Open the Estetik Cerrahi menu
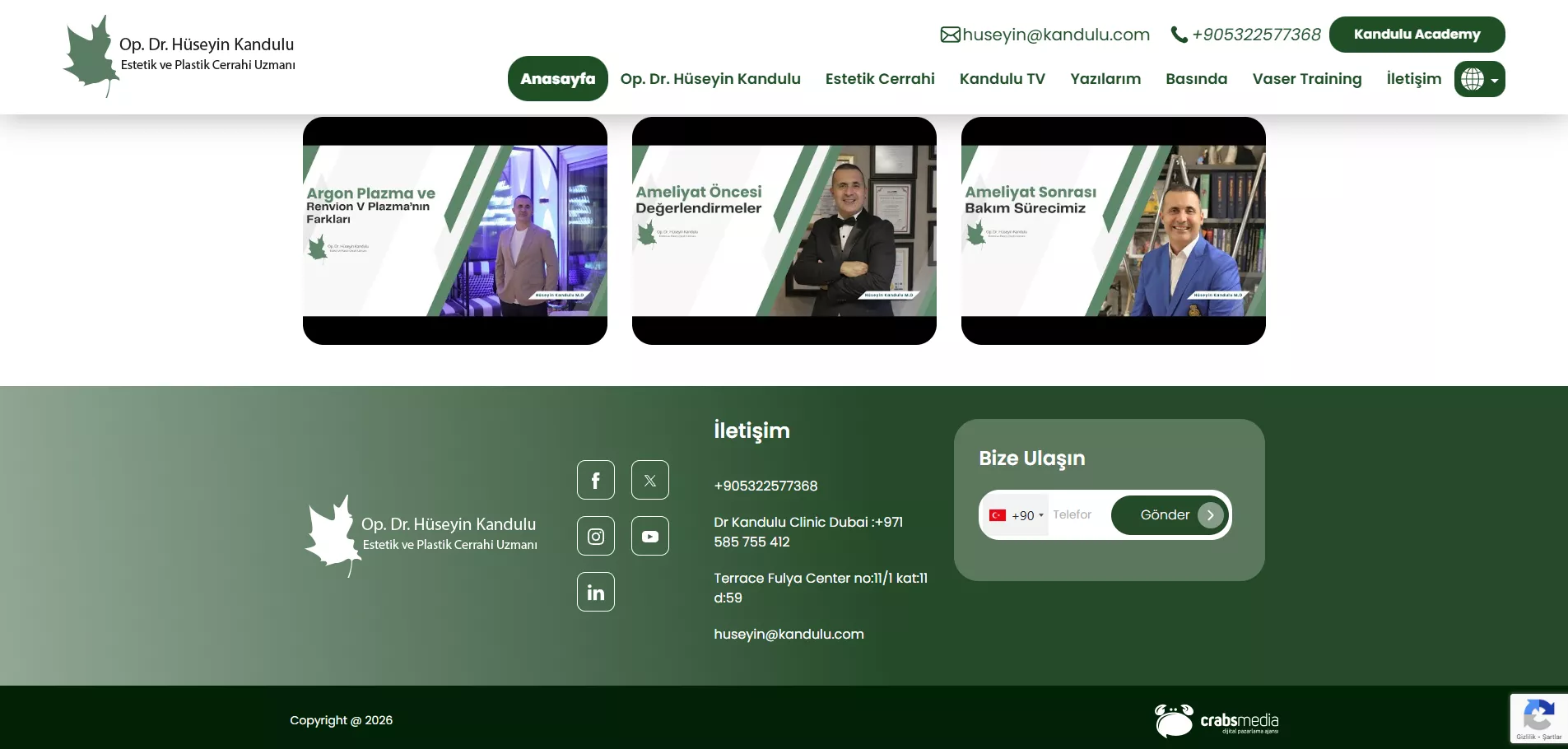 [x=879, y=79]
